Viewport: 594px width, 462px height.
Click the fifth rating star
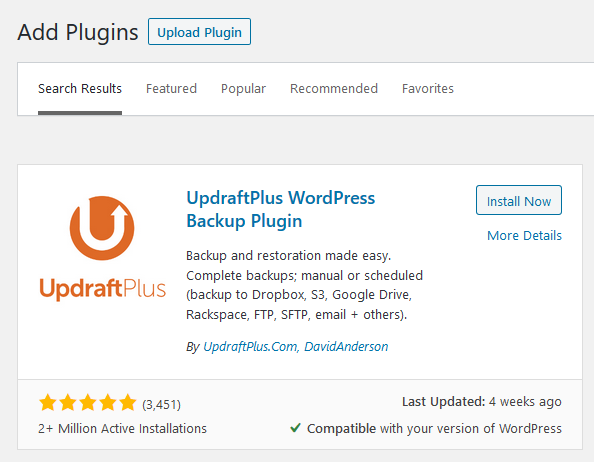128,403
